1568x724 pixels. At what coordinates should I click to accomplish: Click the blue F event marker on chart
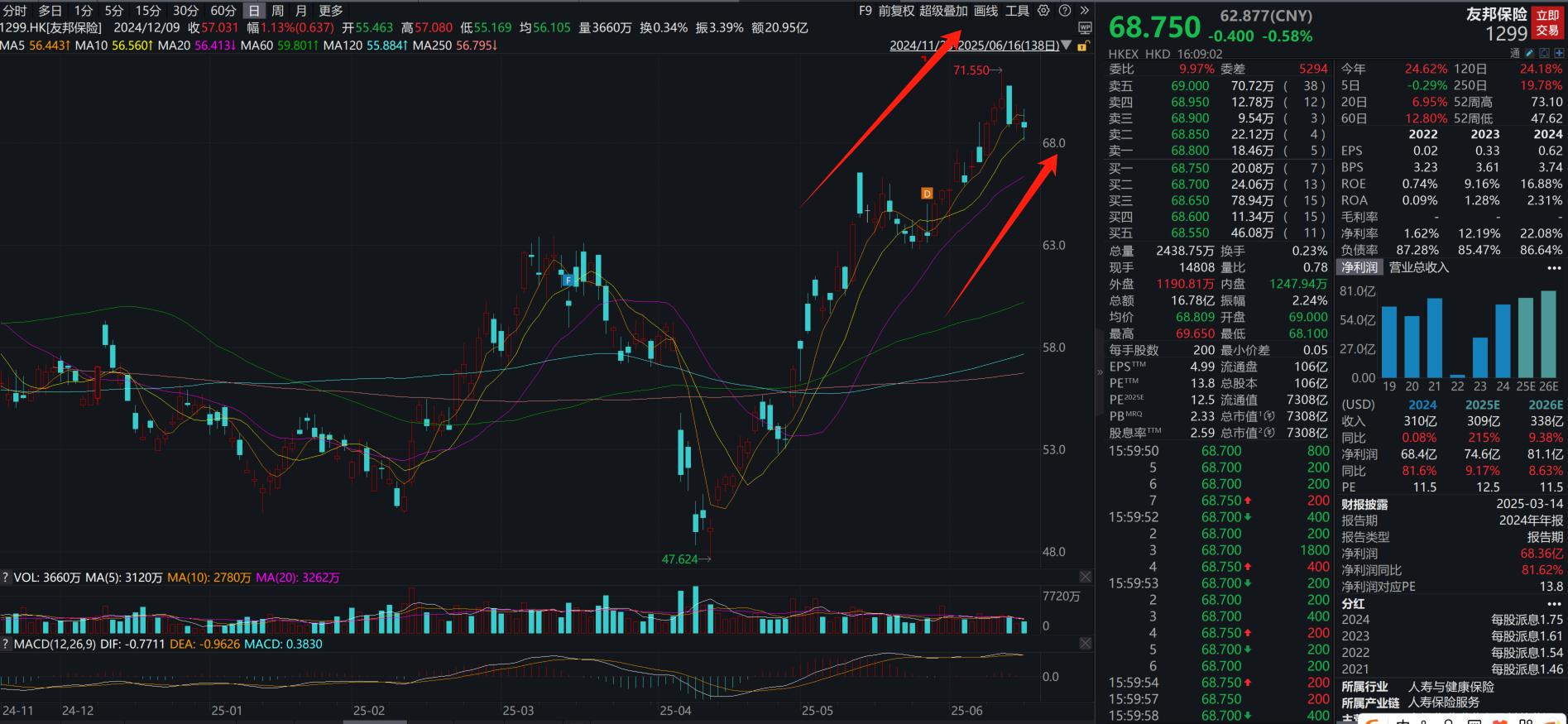coord(568,280)
